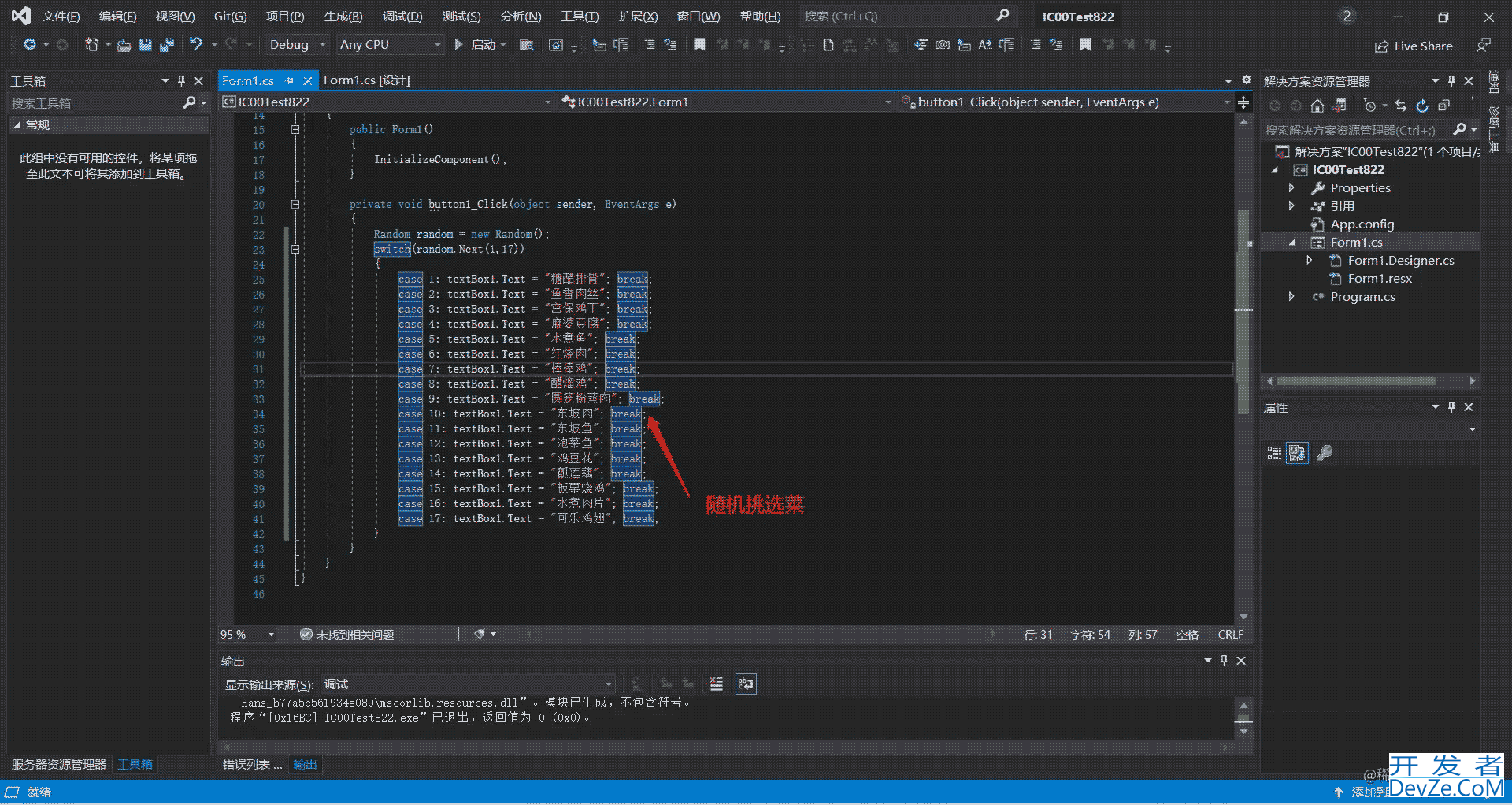Open the 调试(D) menu

point(402,16)
